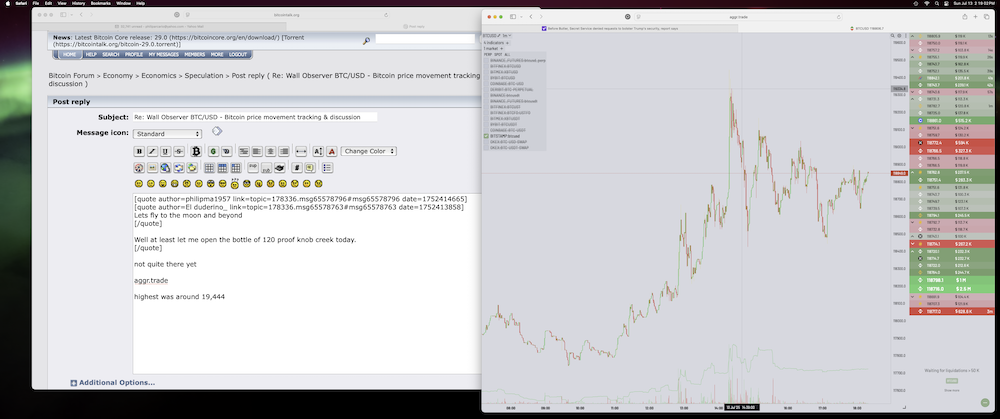Insert superscript tag
This screenshot has width=1000, height=419.
[x=253, y=168]
